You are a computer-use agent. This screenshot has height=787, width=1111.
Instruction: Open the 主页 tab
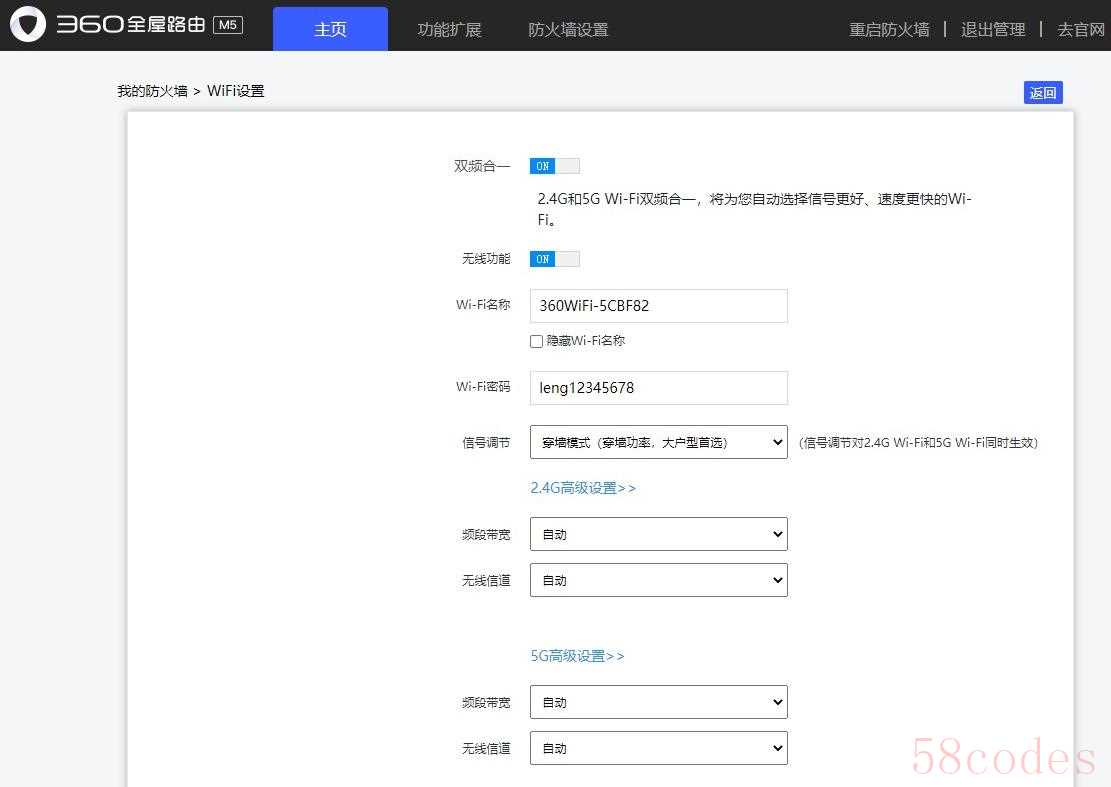coord(330,29)
